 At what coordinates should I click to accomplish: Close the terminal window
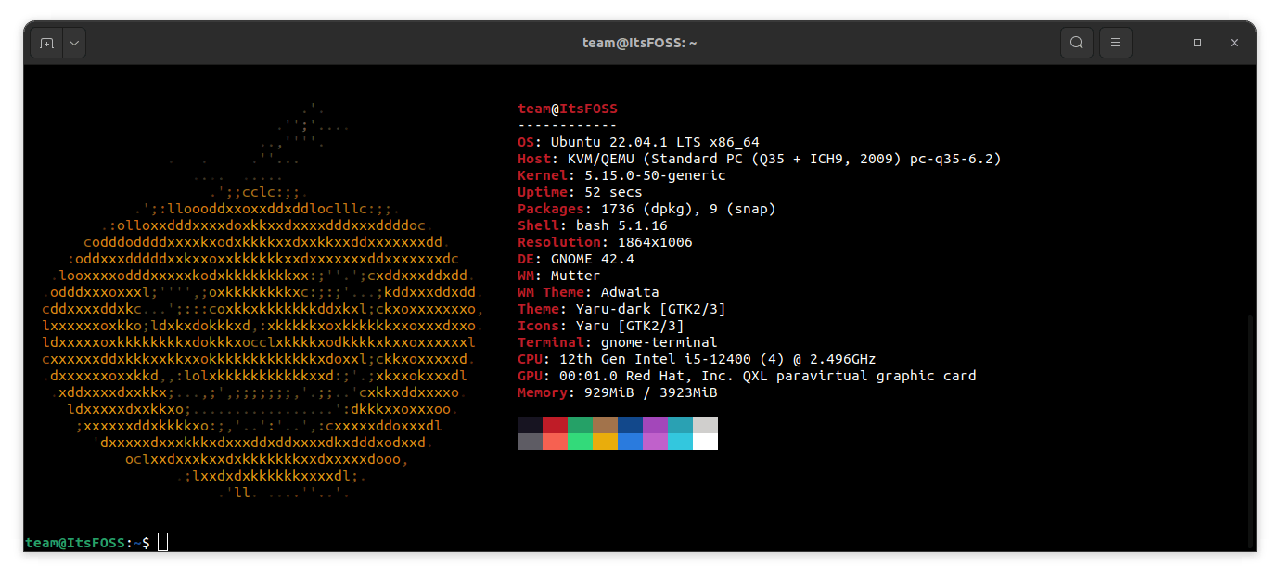tap(1235, 43)
